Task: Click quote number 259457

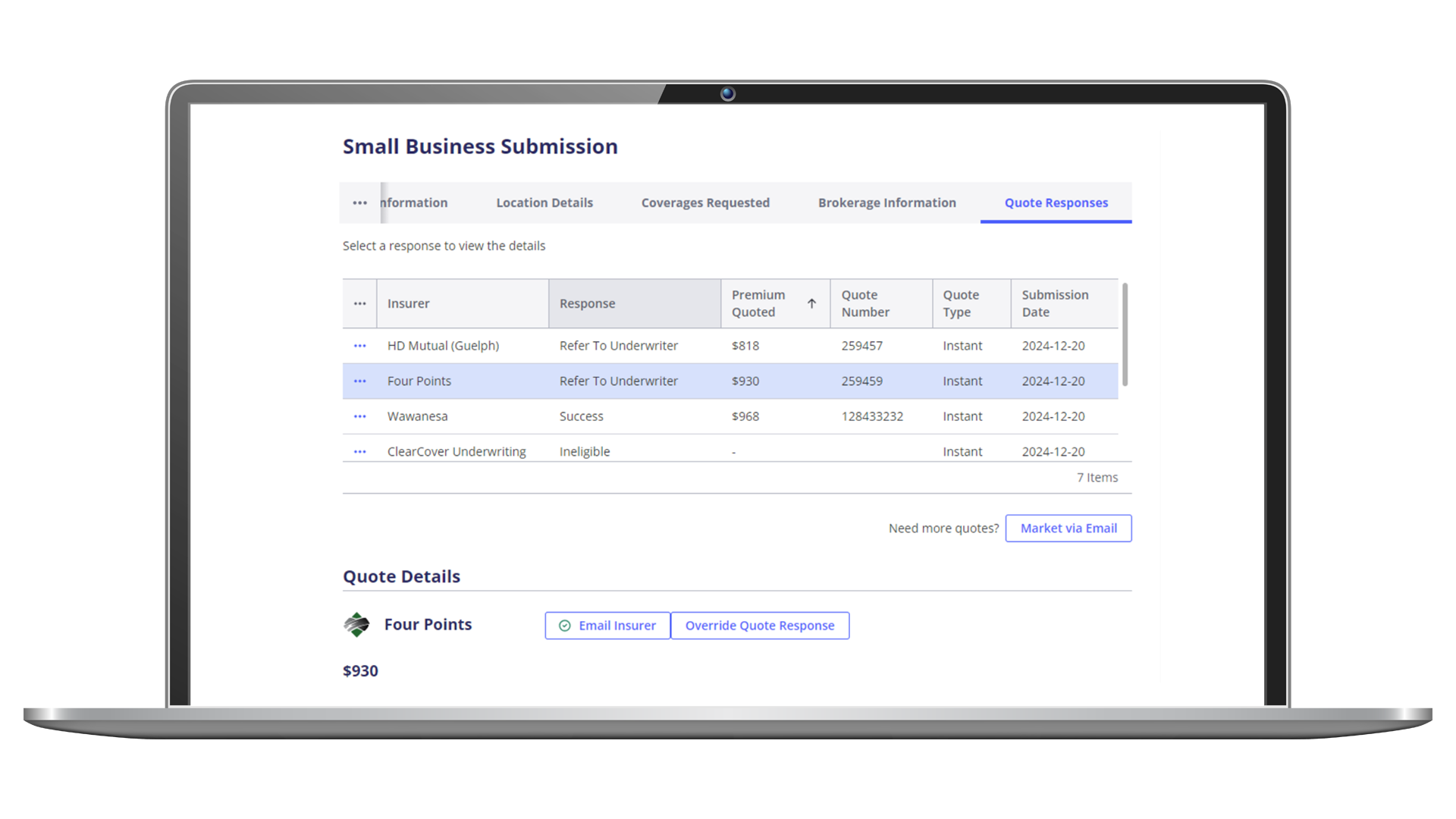Action: [x=861, y=346]
